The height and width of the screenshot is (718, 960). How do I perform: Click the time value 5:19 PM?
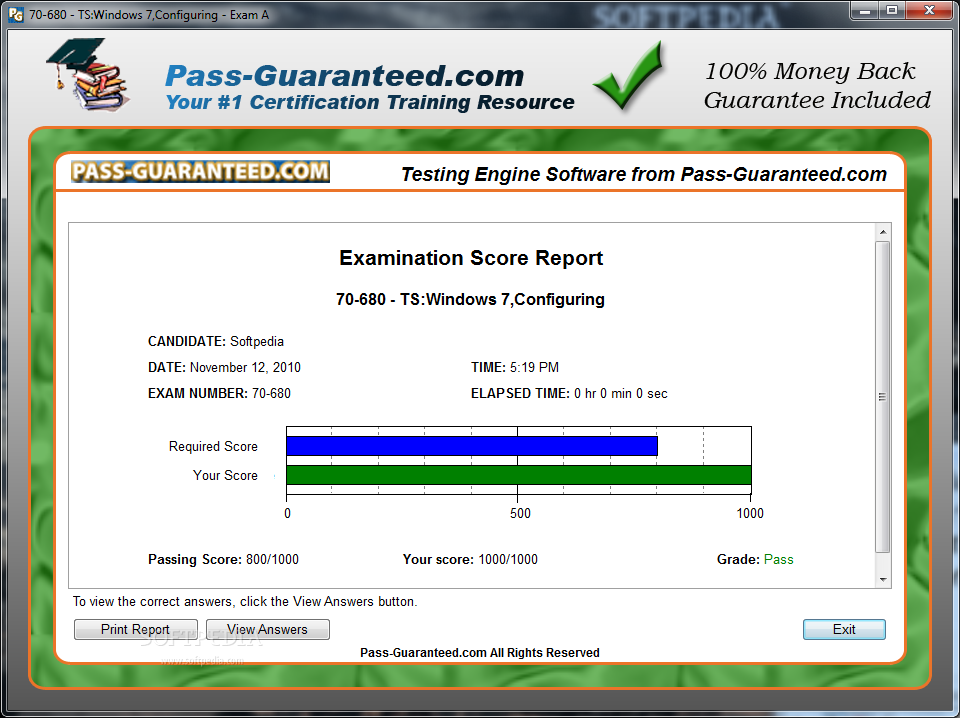tap(534, 367)
